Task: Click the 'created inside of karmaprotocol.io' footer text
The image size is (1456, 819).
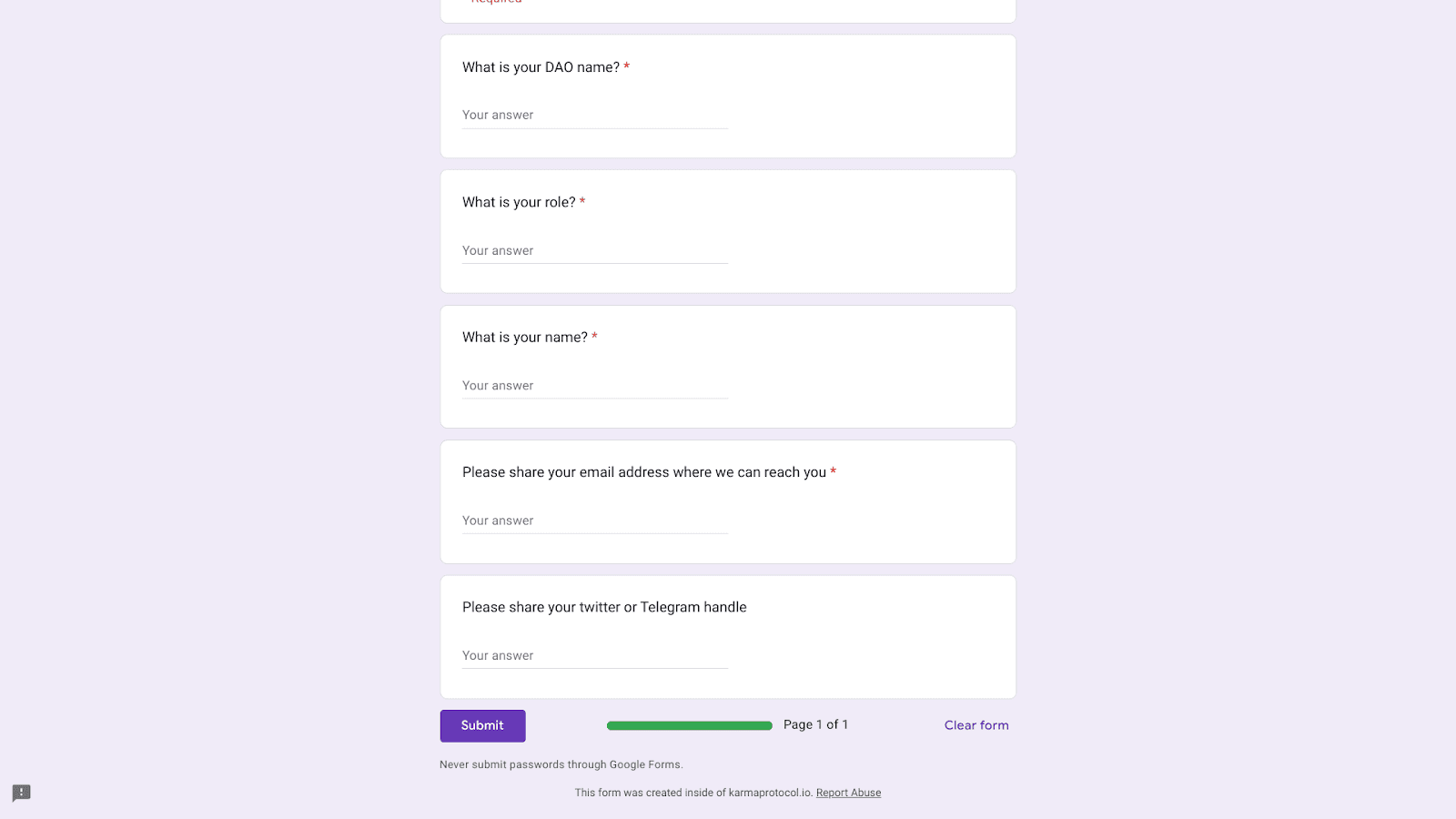Action: point(692,793)
